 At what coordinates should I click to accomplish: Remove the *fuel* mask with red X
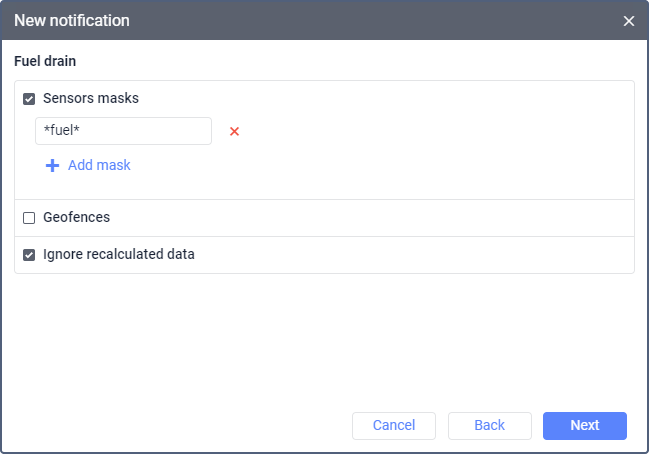point(235,131)
